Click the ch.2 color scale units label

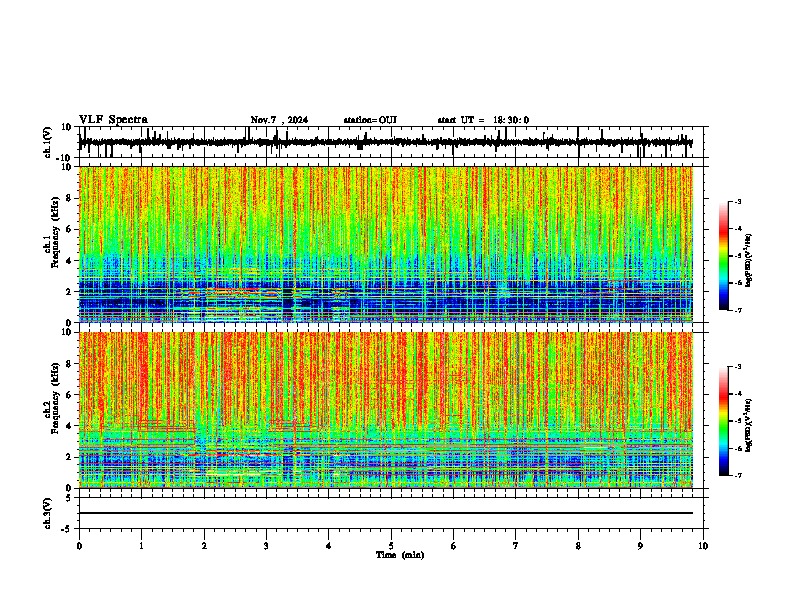click(x=750, y=425)
